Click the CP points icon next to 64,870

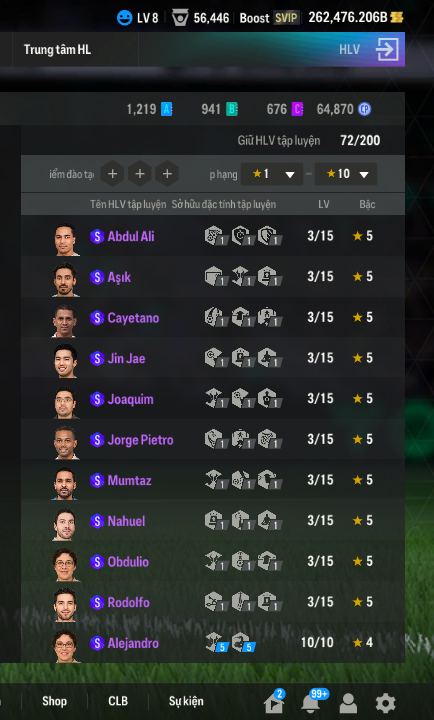tap(364, 109)
